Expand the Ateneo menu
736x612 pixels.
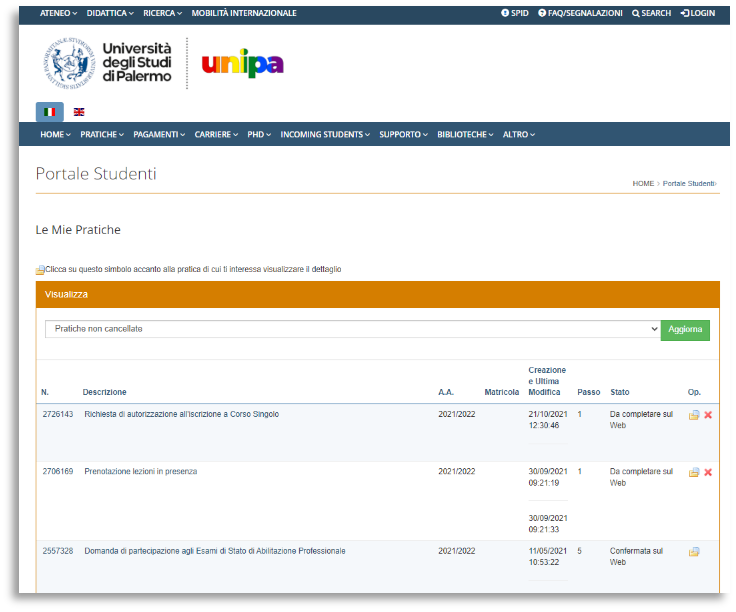point(58,13)
